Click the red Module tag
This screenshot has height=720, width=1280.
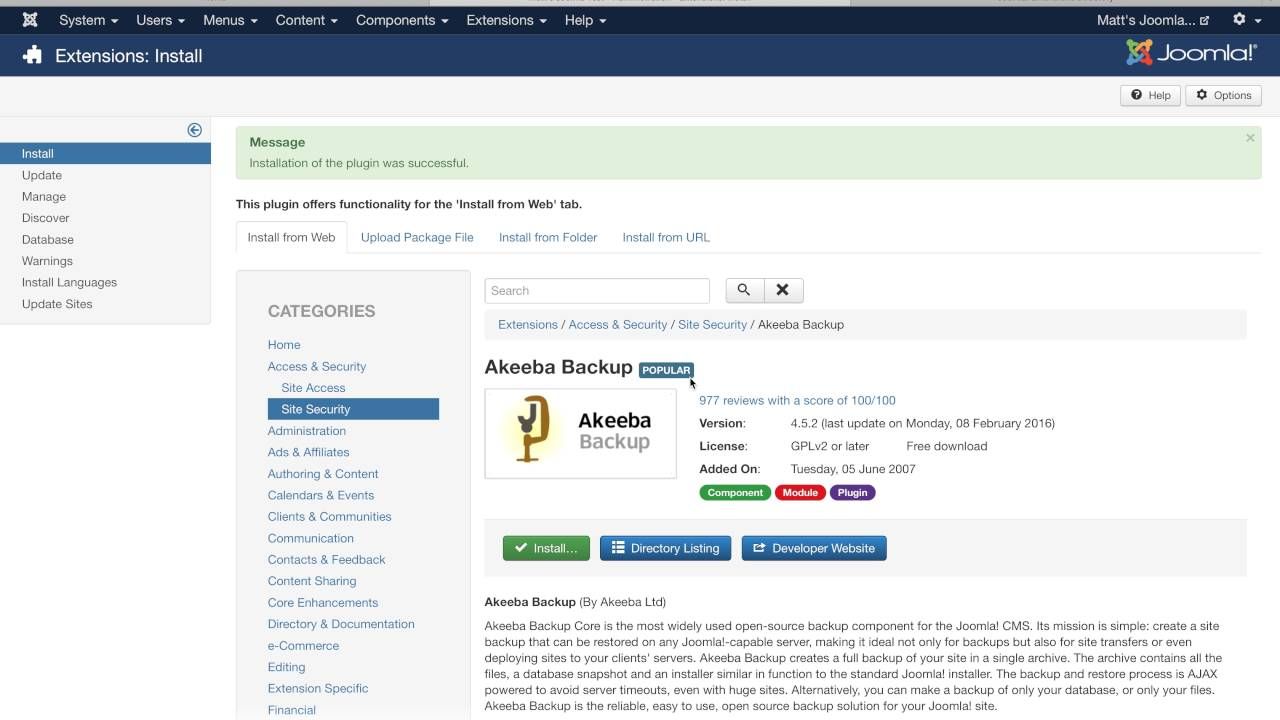point(800,492)
